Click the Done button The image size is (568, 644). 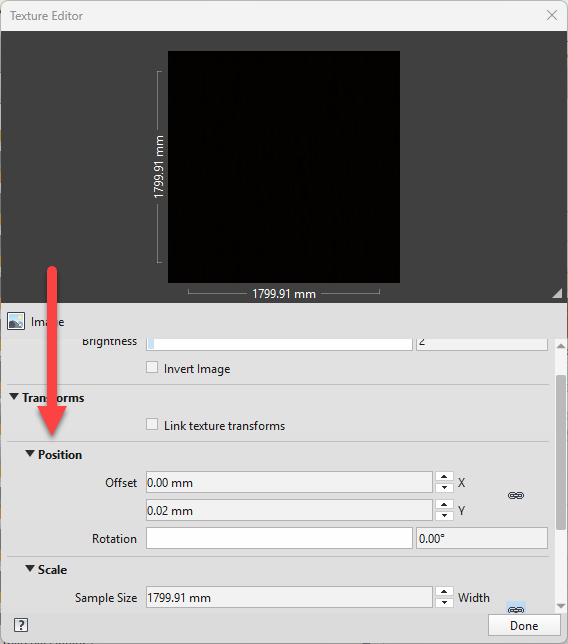524,625
